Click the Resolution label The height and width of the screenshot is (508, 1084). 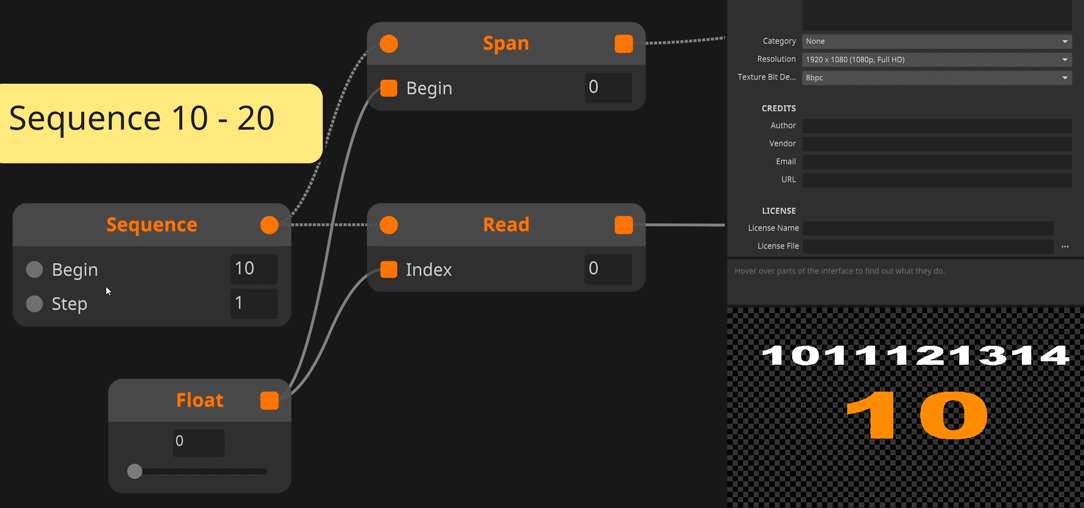pyautogui.click(x=776, y=59)
